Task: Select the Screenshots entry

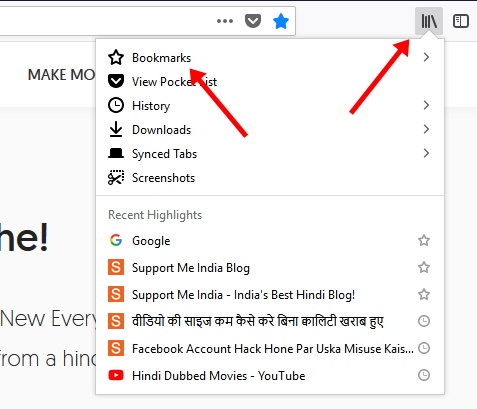Action: [x=270, y=177]
